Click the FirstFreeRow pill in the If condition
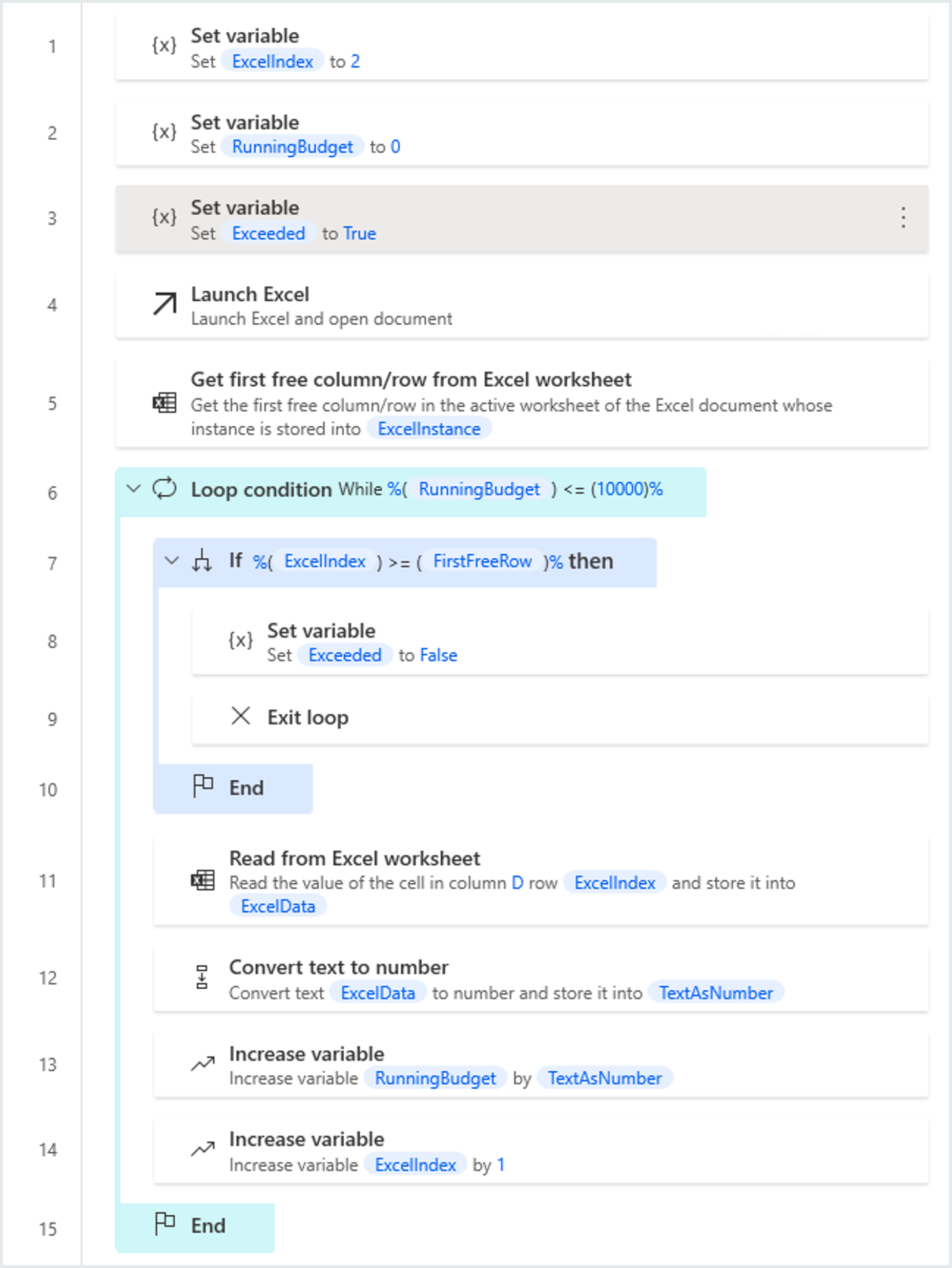Image resolution: width=952 pixels, height=1268 pixels. coord(481,561)
